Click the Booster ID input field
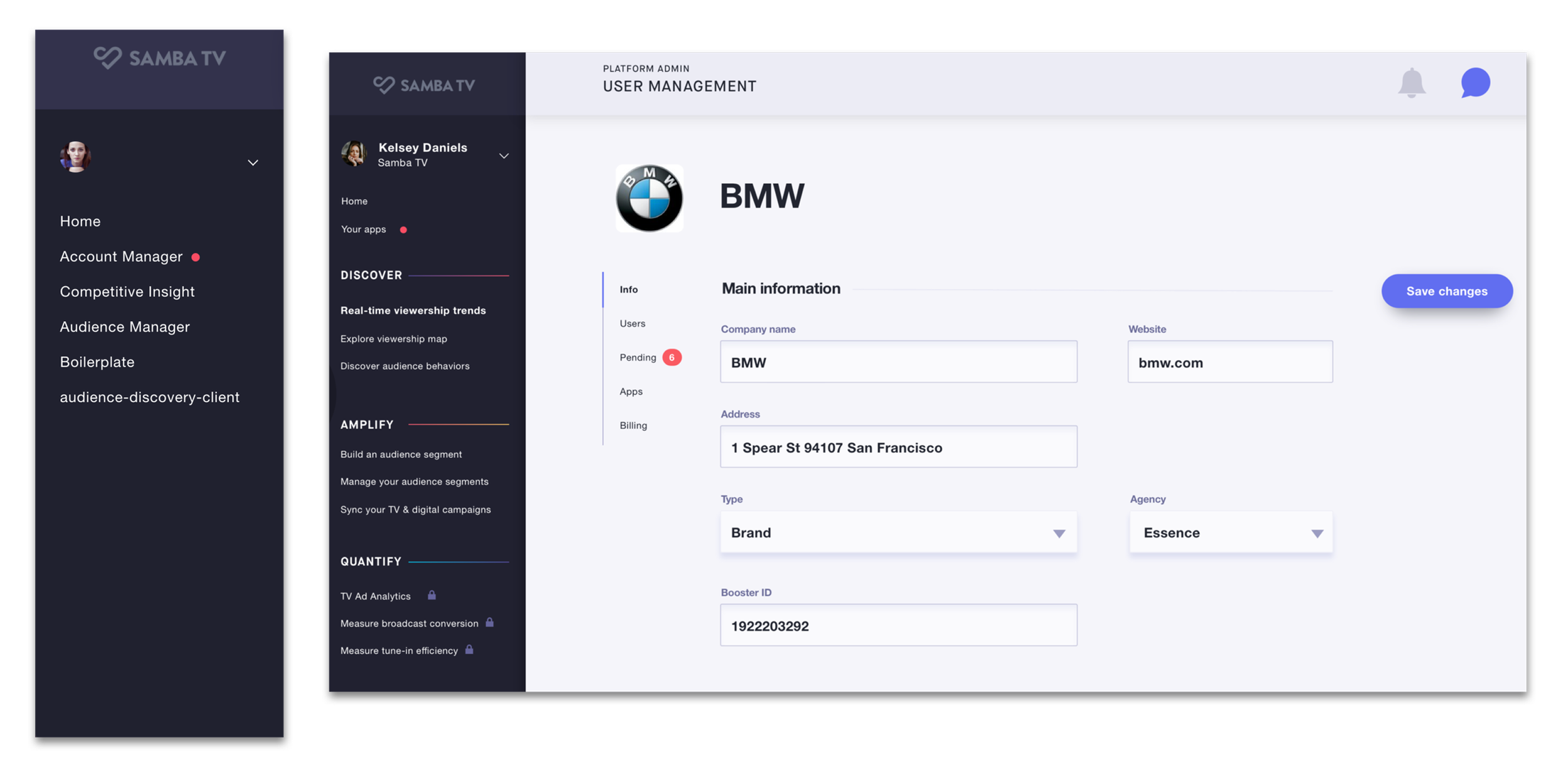This screenshot has height=767, width=1568. tap(898, 625)
